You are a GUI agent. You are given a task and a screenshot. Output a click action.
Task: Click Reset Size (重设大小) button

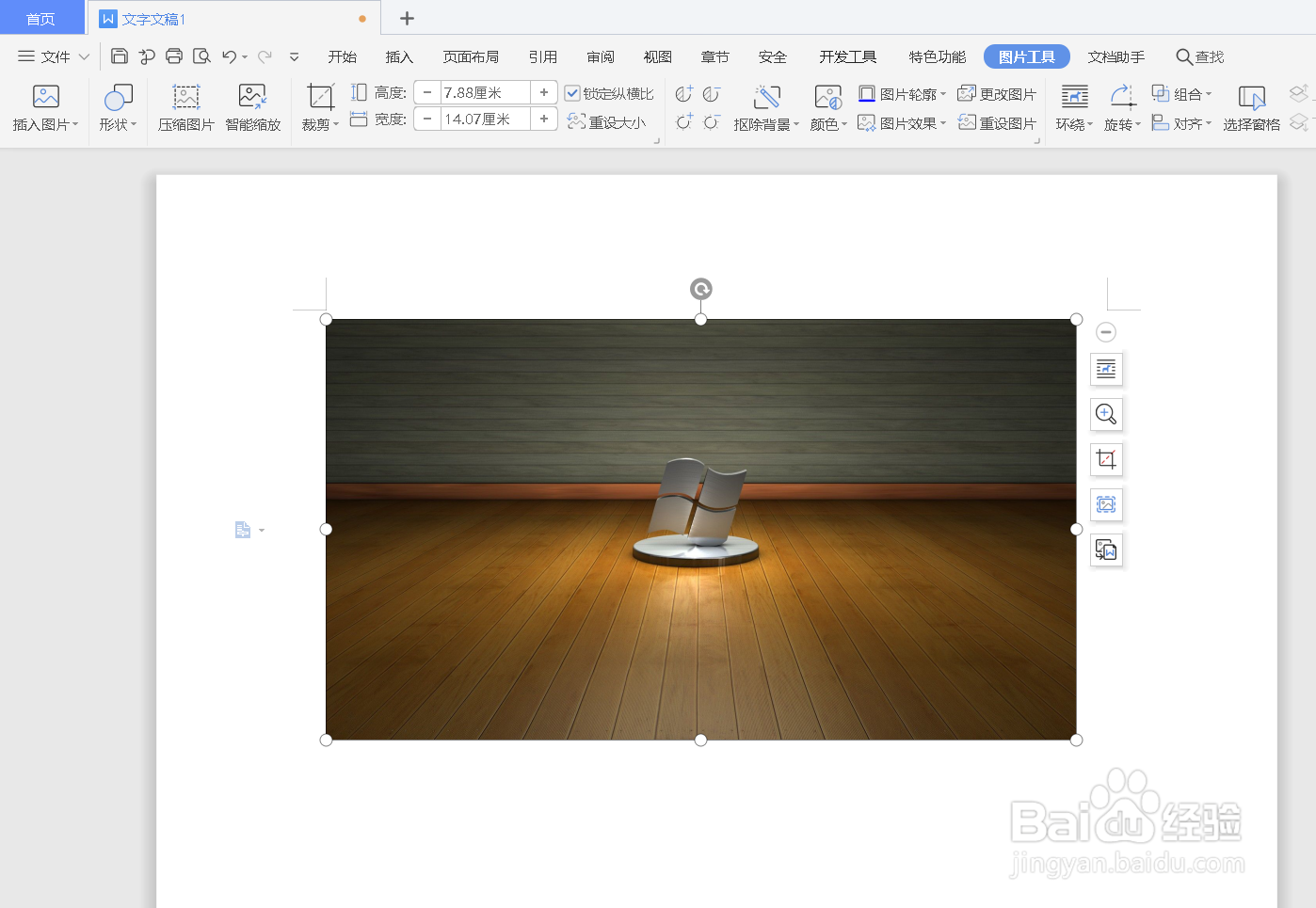point(607,122)
